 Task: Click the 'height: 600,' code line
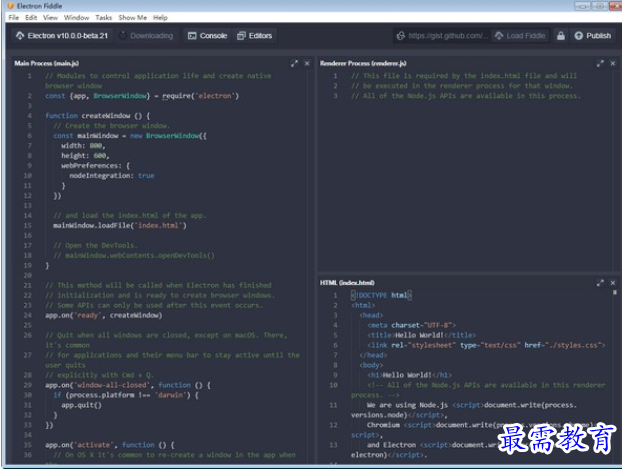pos(85,156)
